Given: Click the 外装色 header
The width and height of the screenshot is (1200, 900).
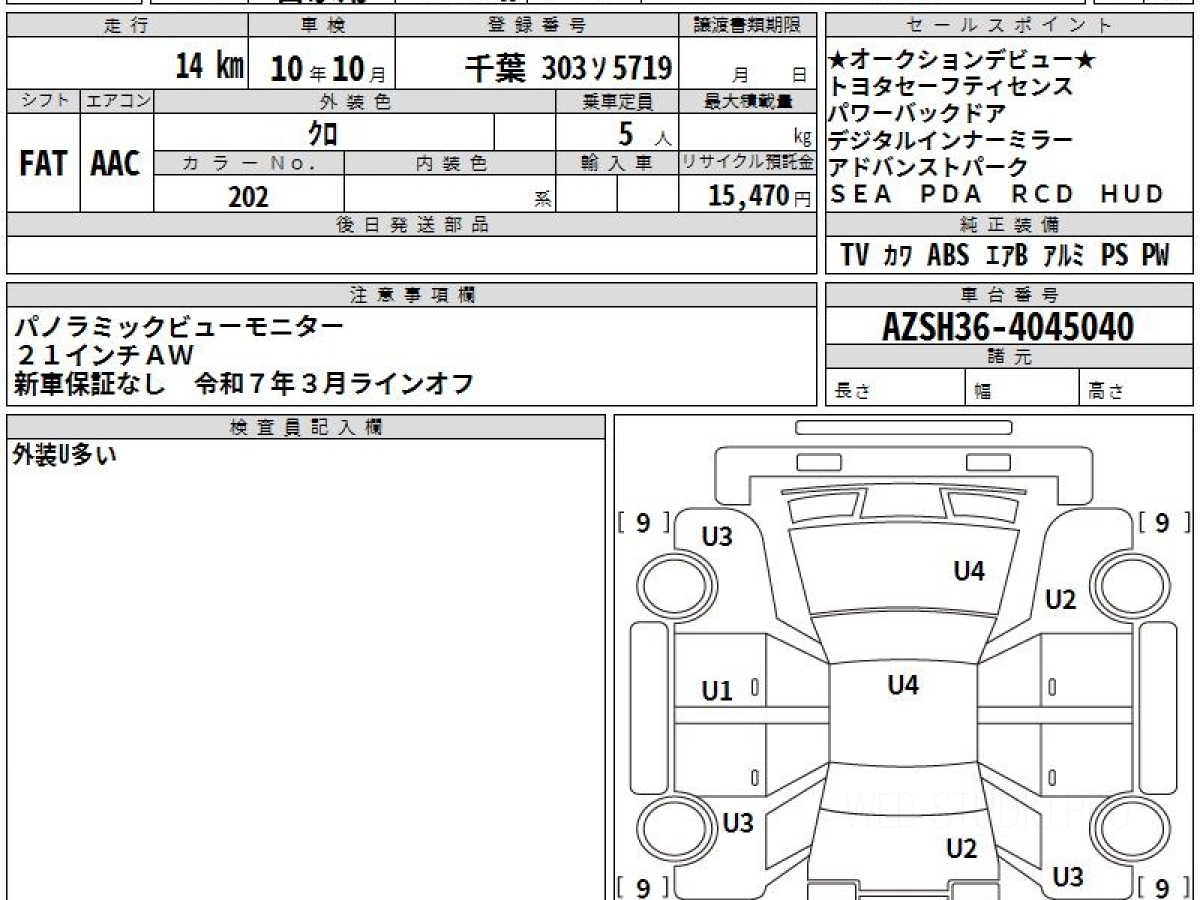Looking at the screenshot, I should 355,101.
